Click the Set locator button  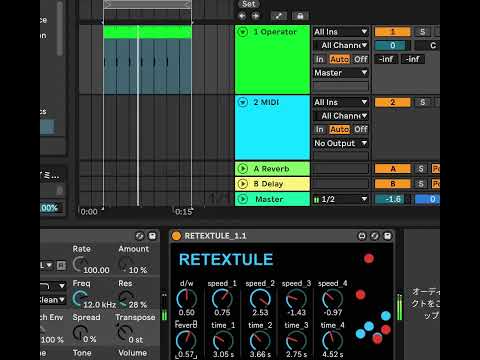coord(249,4)
